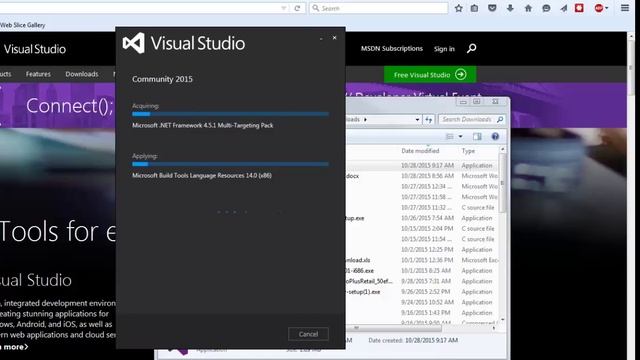Click the Acquiring progress bar
Screen dimensions: 640x360
click(230, 114)
